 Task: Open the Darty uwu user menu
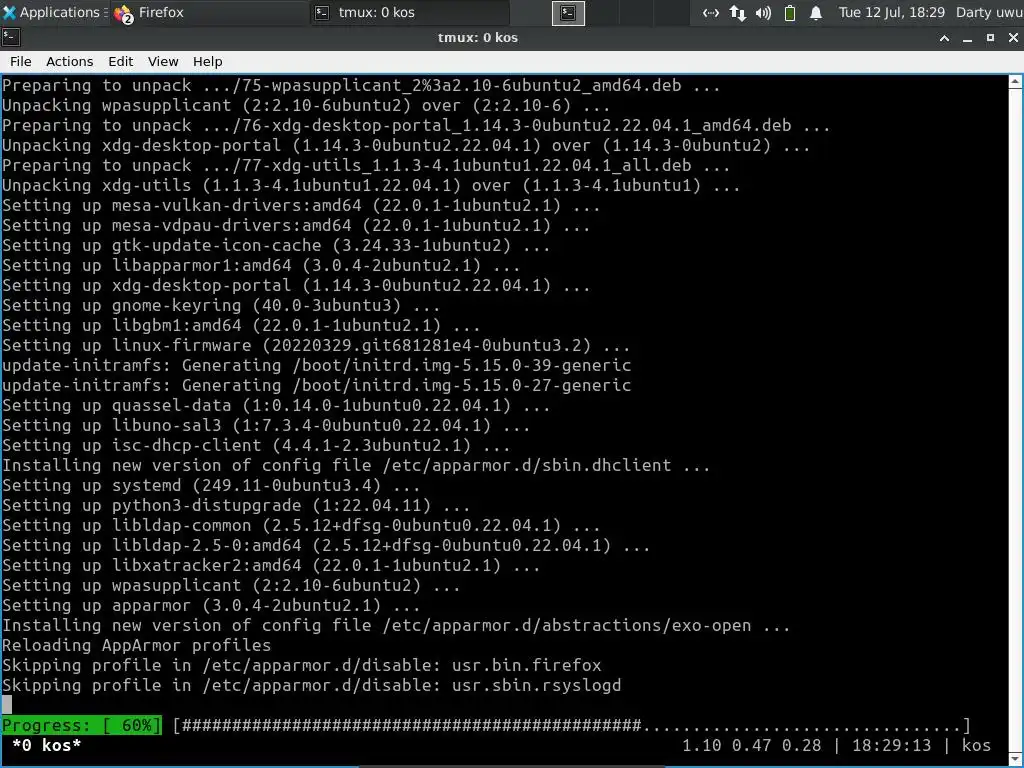click(x=989, y=12)
